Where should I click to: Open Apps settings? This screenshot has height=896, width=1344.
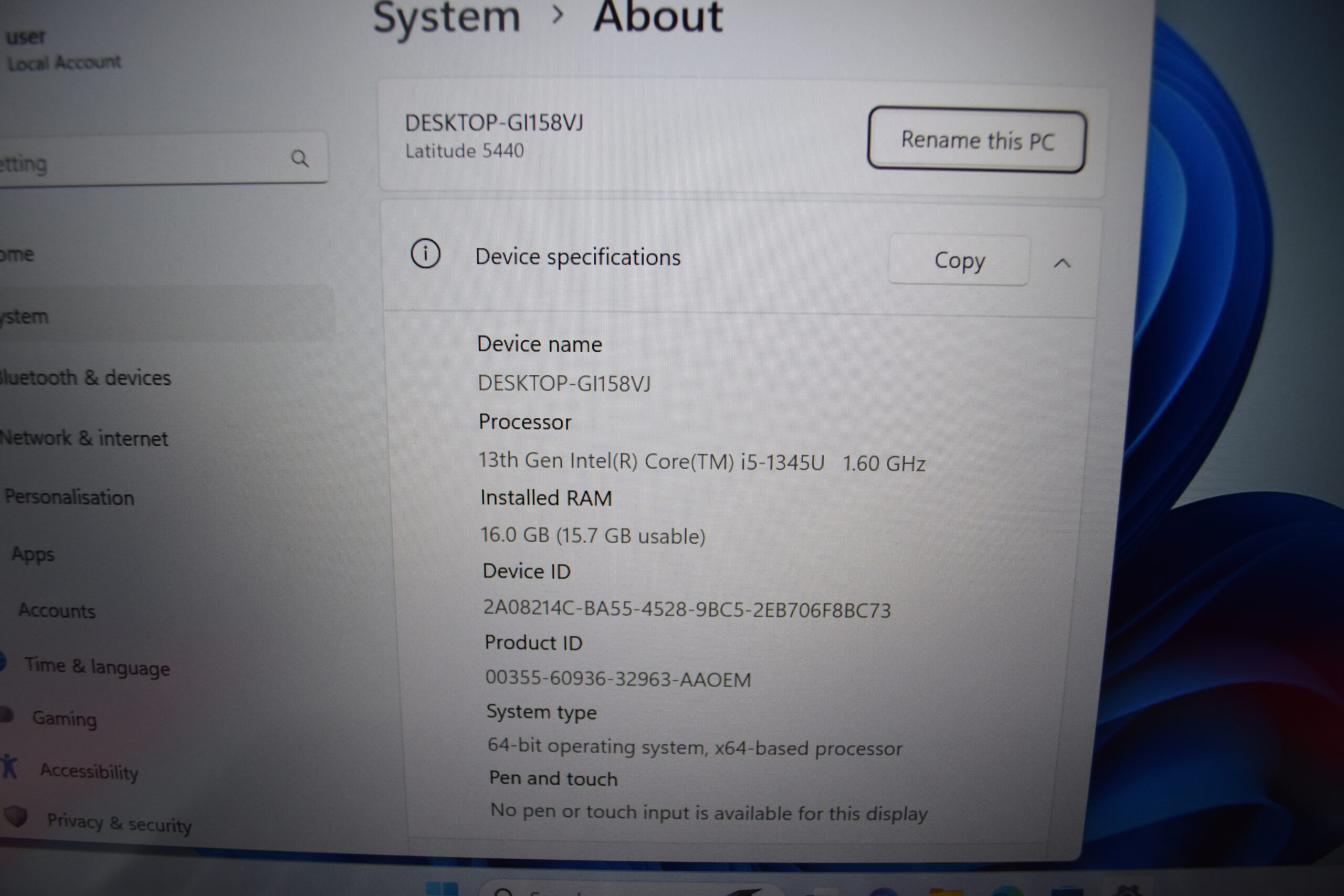click(x=33, y=554)
